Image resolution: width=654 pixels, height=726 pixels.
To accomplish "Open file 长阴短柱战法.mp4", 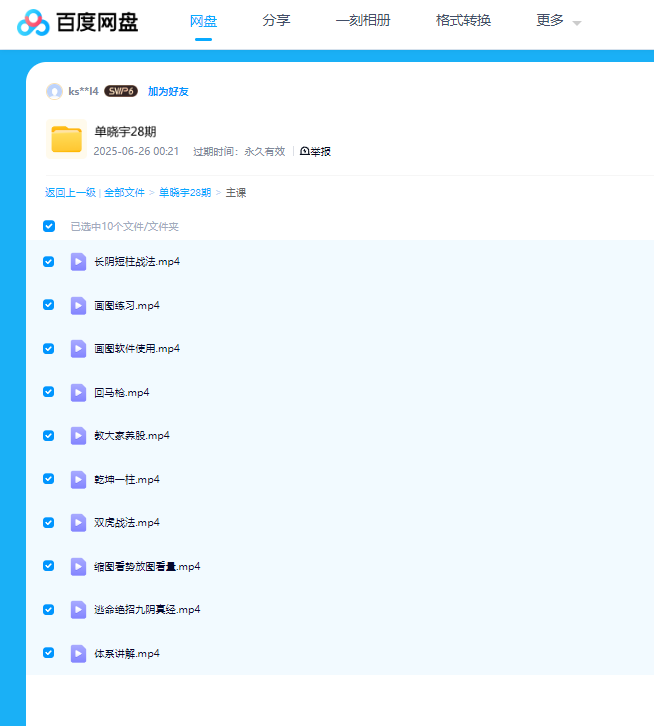I will [x=137, y=262].
